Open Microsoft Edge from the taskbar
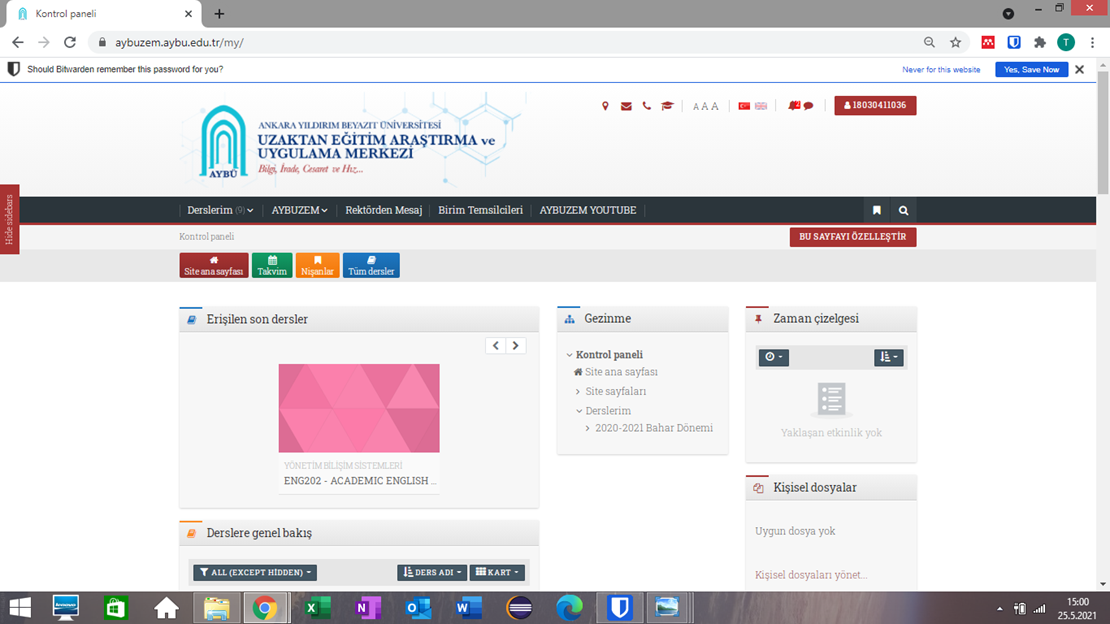 pyautogui.click(x=569, y=608)
